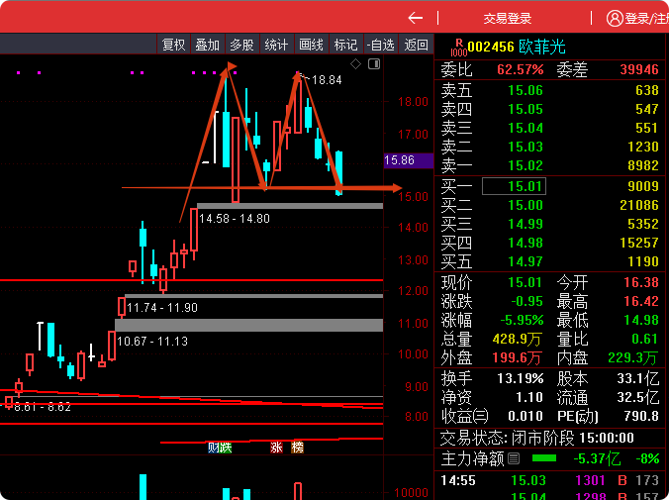Screen dimensions: 669x500
Task: Click the diamond marker near the 18.84 high
Action: [x=355, y=63]
